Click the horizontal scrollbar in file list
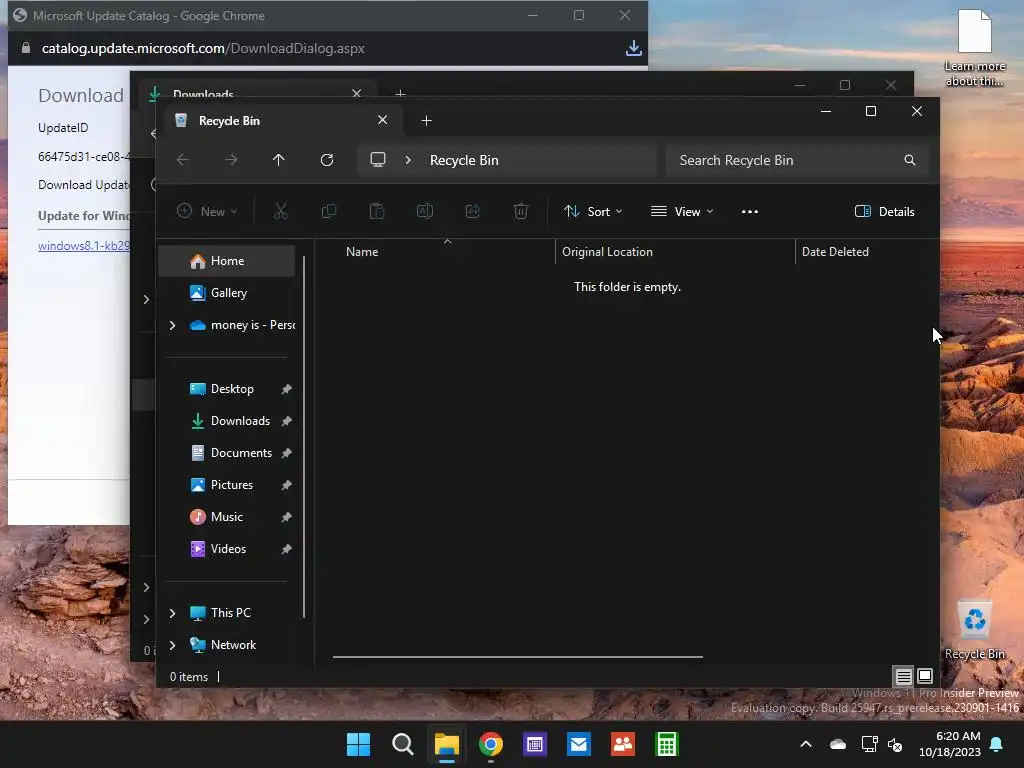Screen dimensions: 1024x768 517,657
